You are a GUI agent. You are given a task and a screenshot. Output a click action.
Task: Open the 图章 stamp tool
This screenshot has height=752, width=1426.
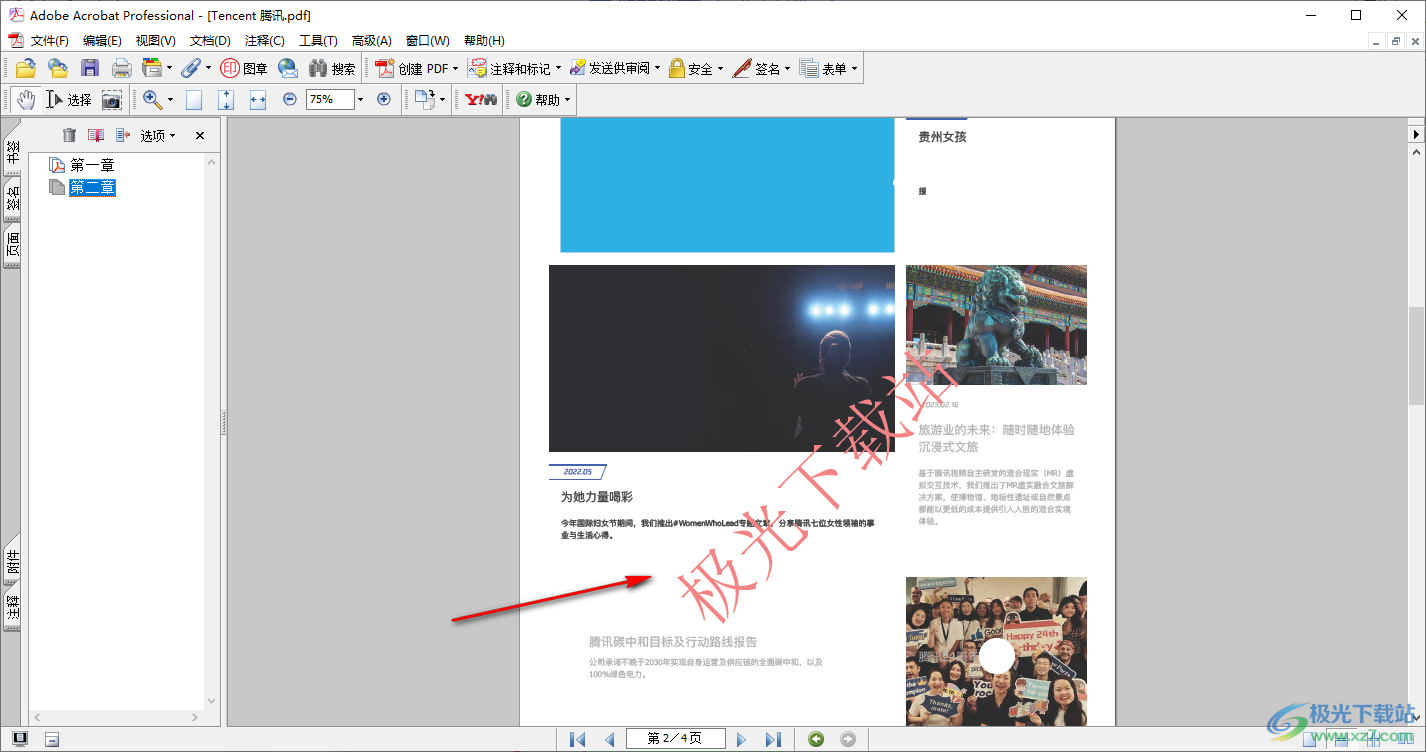click(x=244, y=68)
